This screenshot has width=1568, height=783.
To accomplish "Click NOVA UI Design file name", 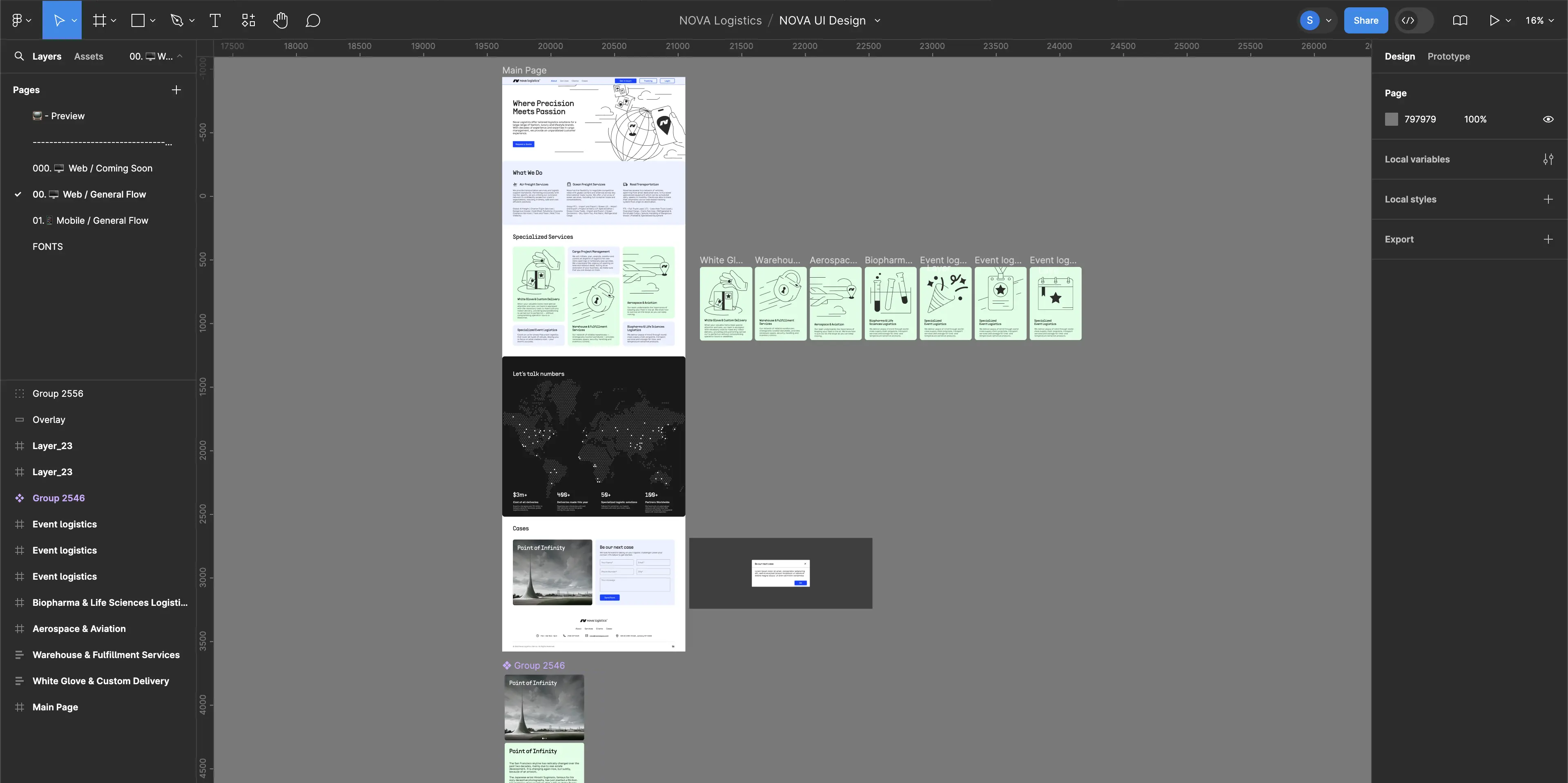I will 822,20.
